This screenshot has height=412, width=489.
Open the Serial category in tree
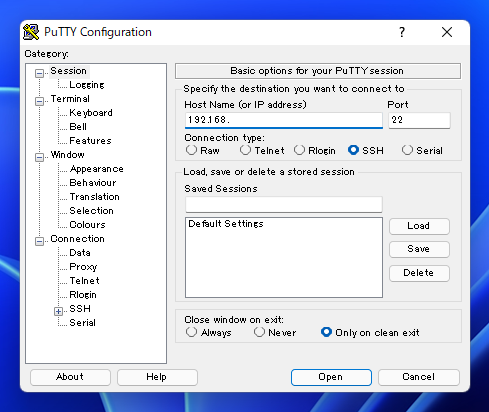82,323
